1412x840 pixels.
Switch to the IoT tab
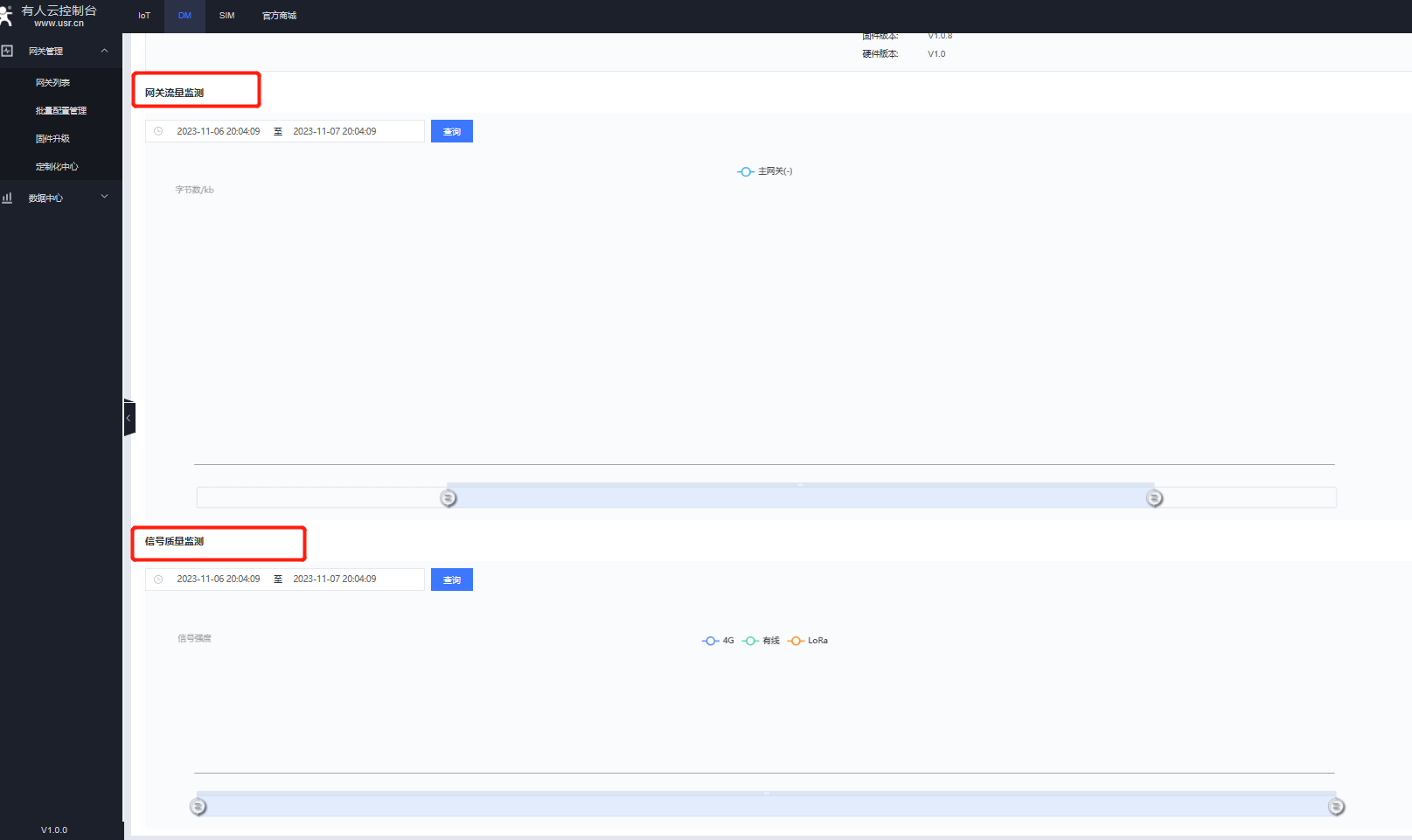pos(144,16)
